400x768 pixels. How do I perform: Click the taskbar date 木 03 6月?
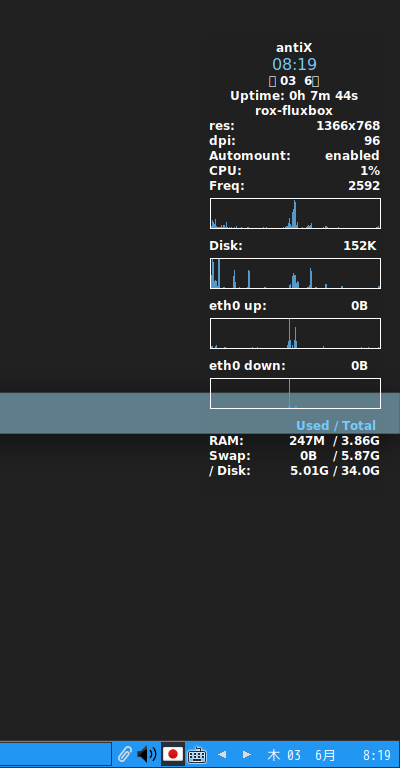pyautogui.click(x=302, y=755)
